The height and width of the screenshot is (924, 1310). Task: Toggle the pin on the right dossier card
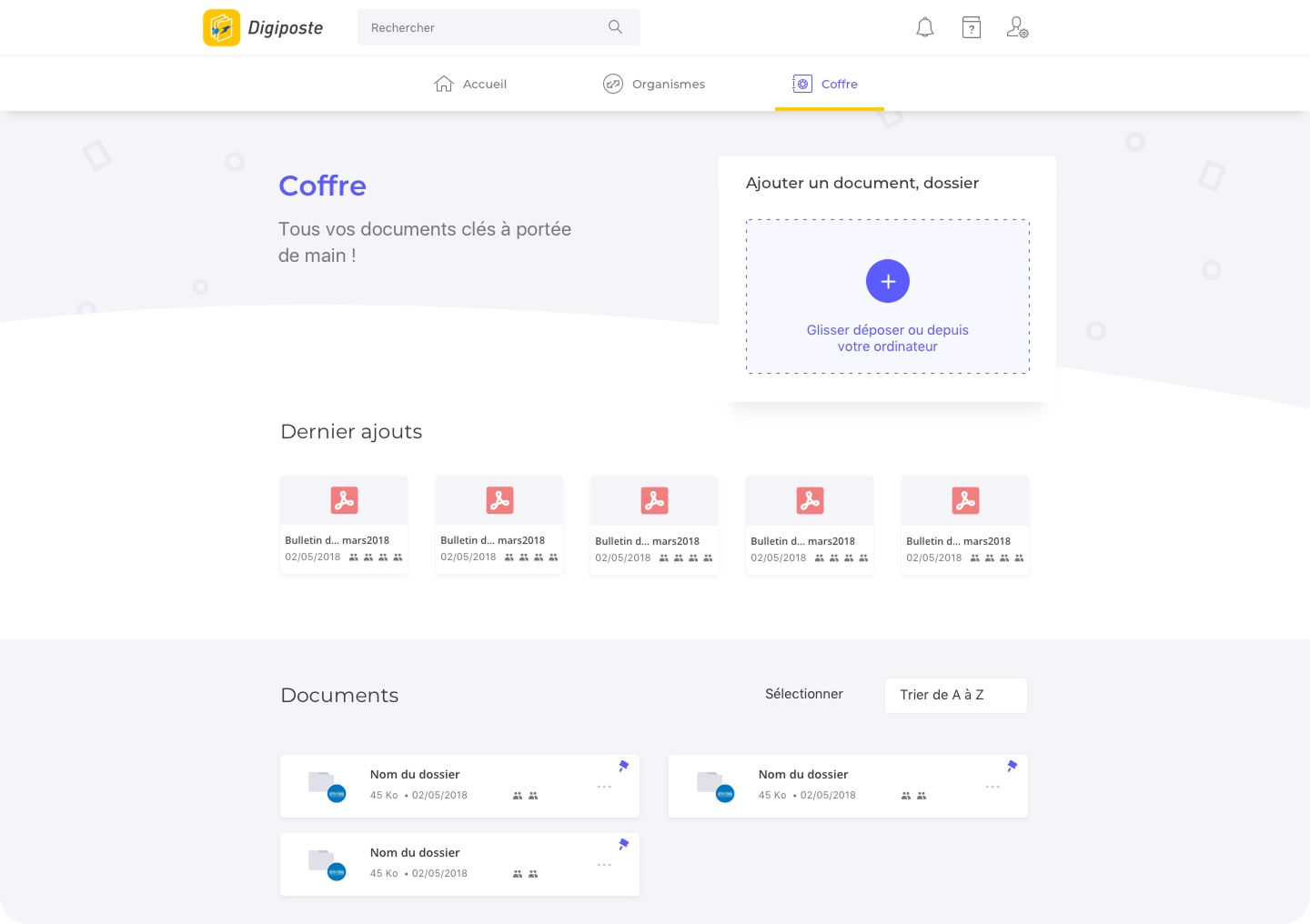click(x=1012, y=767)
